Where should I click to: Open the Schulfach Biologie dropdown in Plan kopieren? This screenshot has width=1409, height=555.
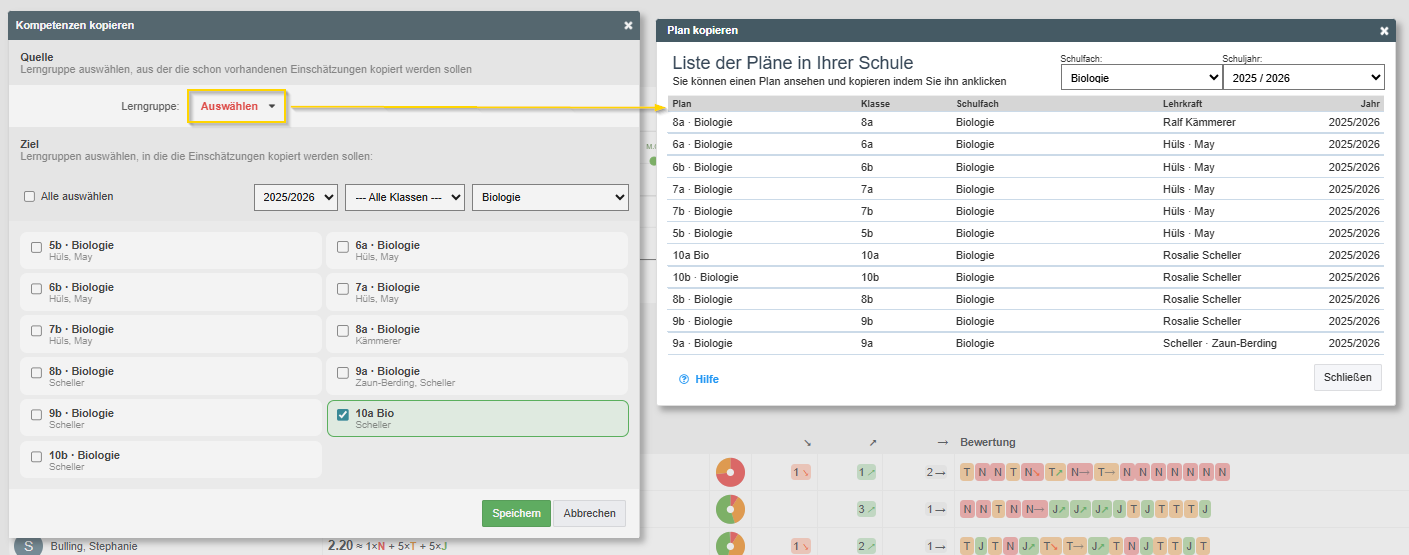[x=1140, y=78]
